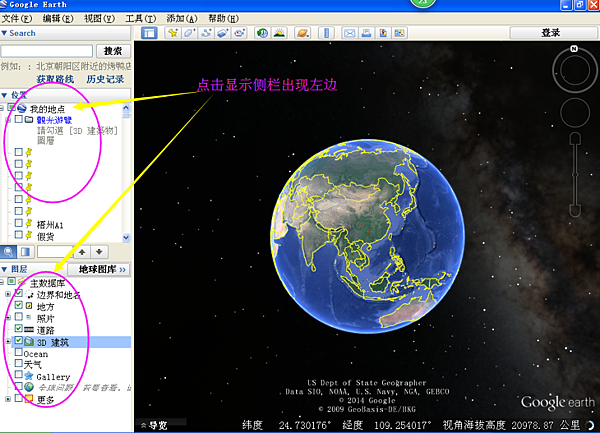Toggle sunlight across the landscape icon
Image resolution: width=600 pixels, height=433 pixels.
(x=279, y=33)
